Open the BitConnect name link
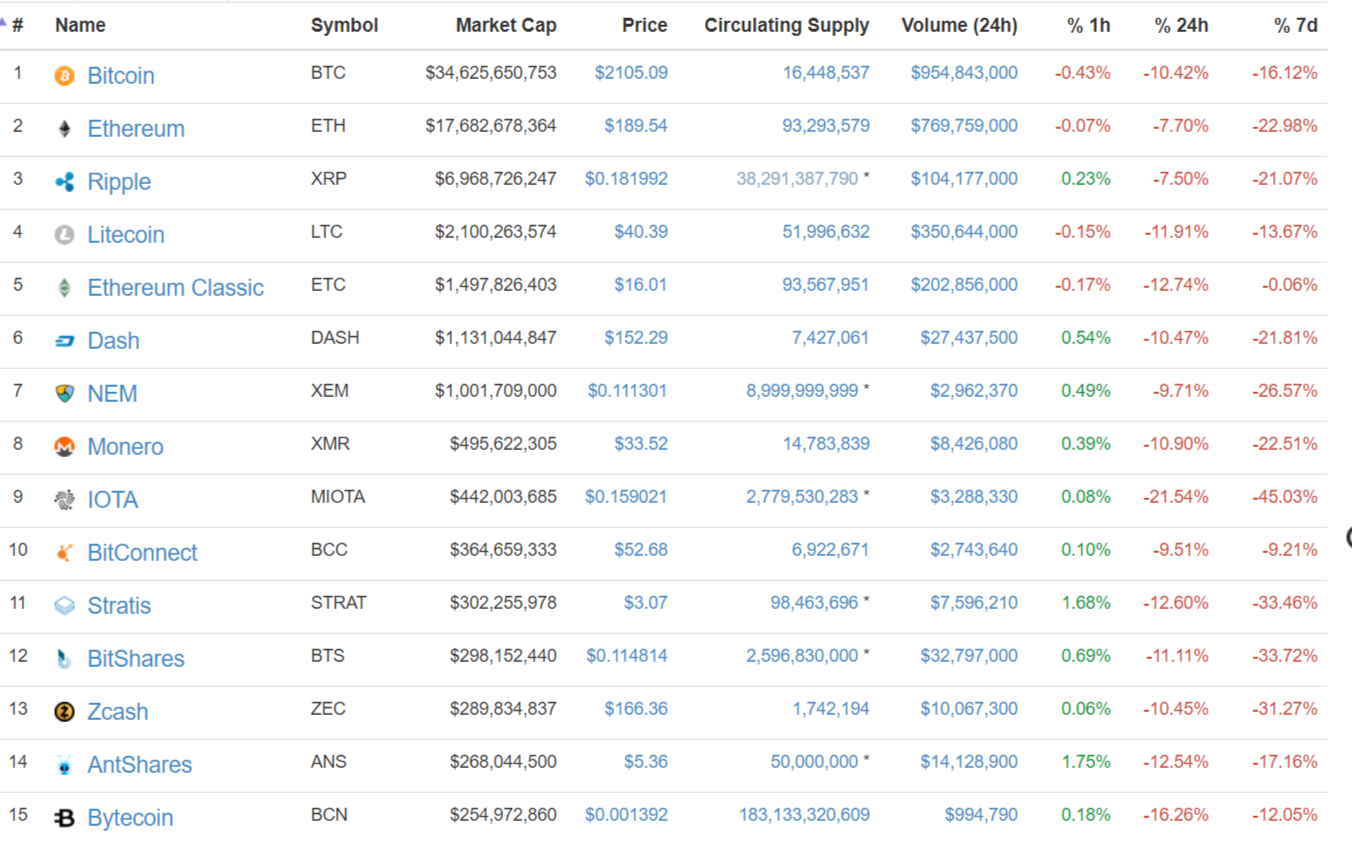Viewport: 1352px width, 841px height. tap(142, 553)
